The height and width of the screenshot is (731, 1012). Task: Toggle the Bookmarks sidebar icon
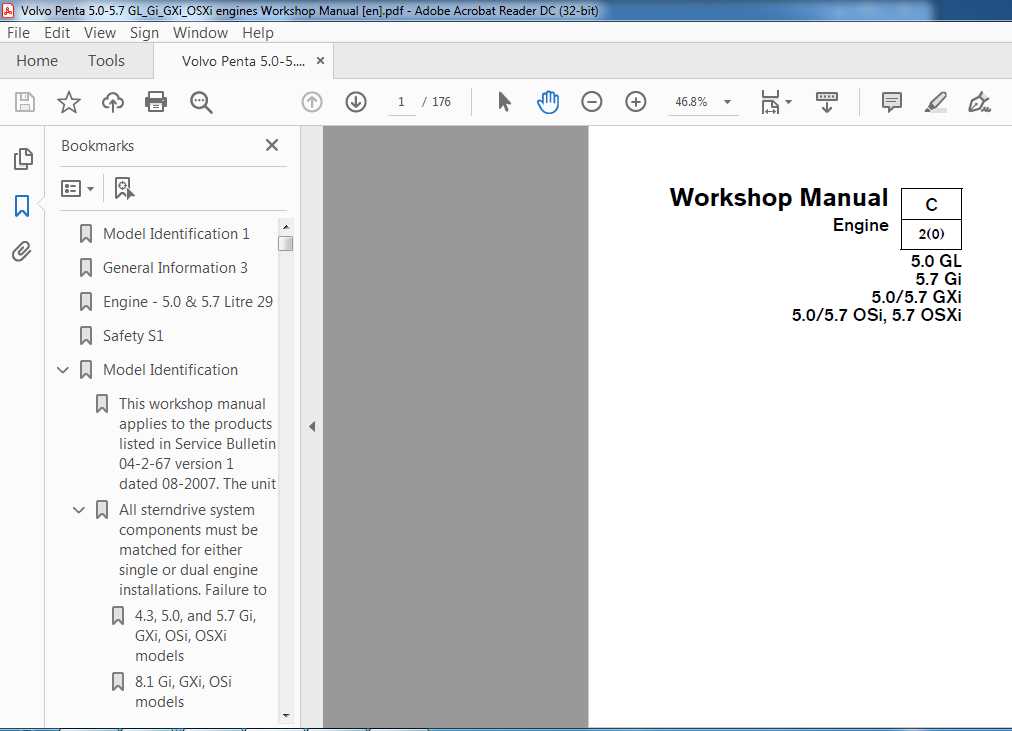coord(22,206)
